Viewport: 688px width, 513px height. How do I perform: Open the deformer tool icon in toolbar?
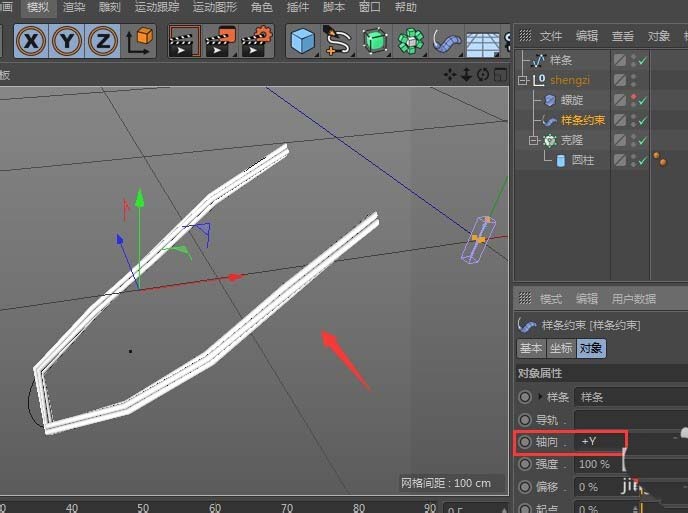point(448,42)
